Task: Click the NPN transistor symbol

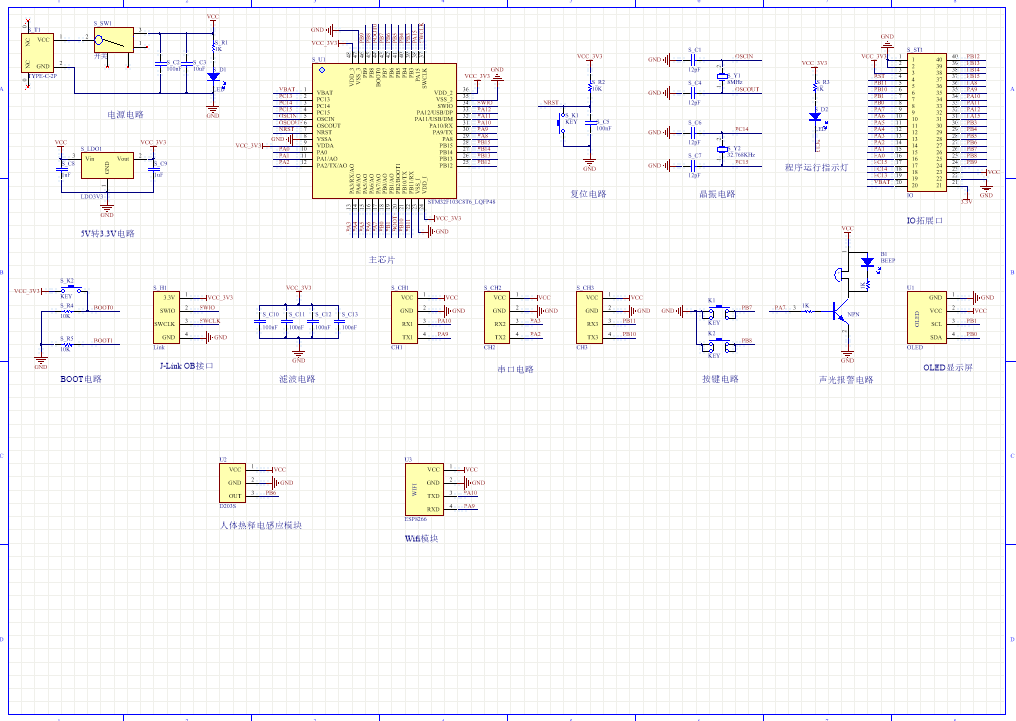Action: 841,312
